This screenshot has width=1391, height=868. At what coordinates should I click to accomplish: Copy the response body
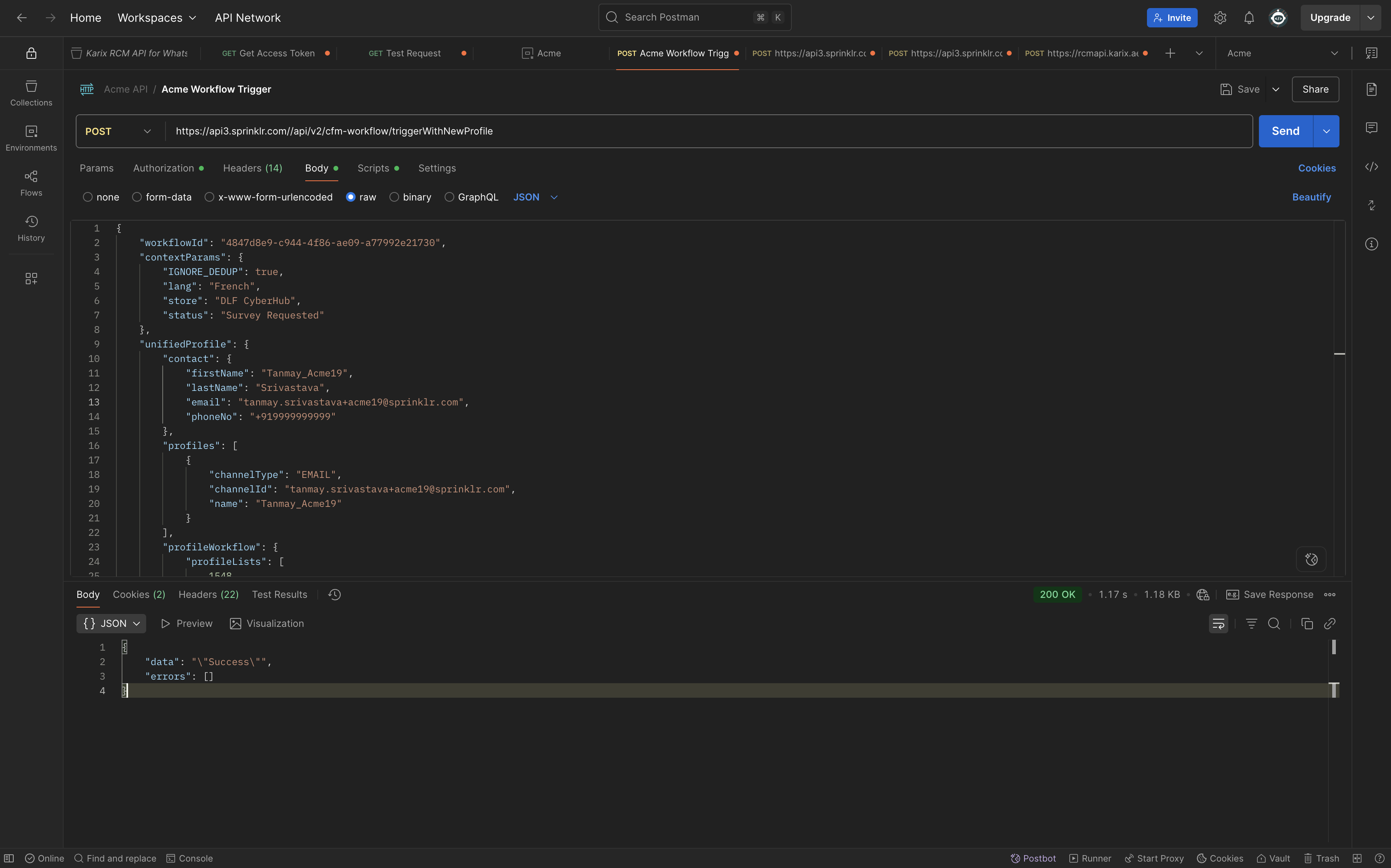tap(1307, 624)
